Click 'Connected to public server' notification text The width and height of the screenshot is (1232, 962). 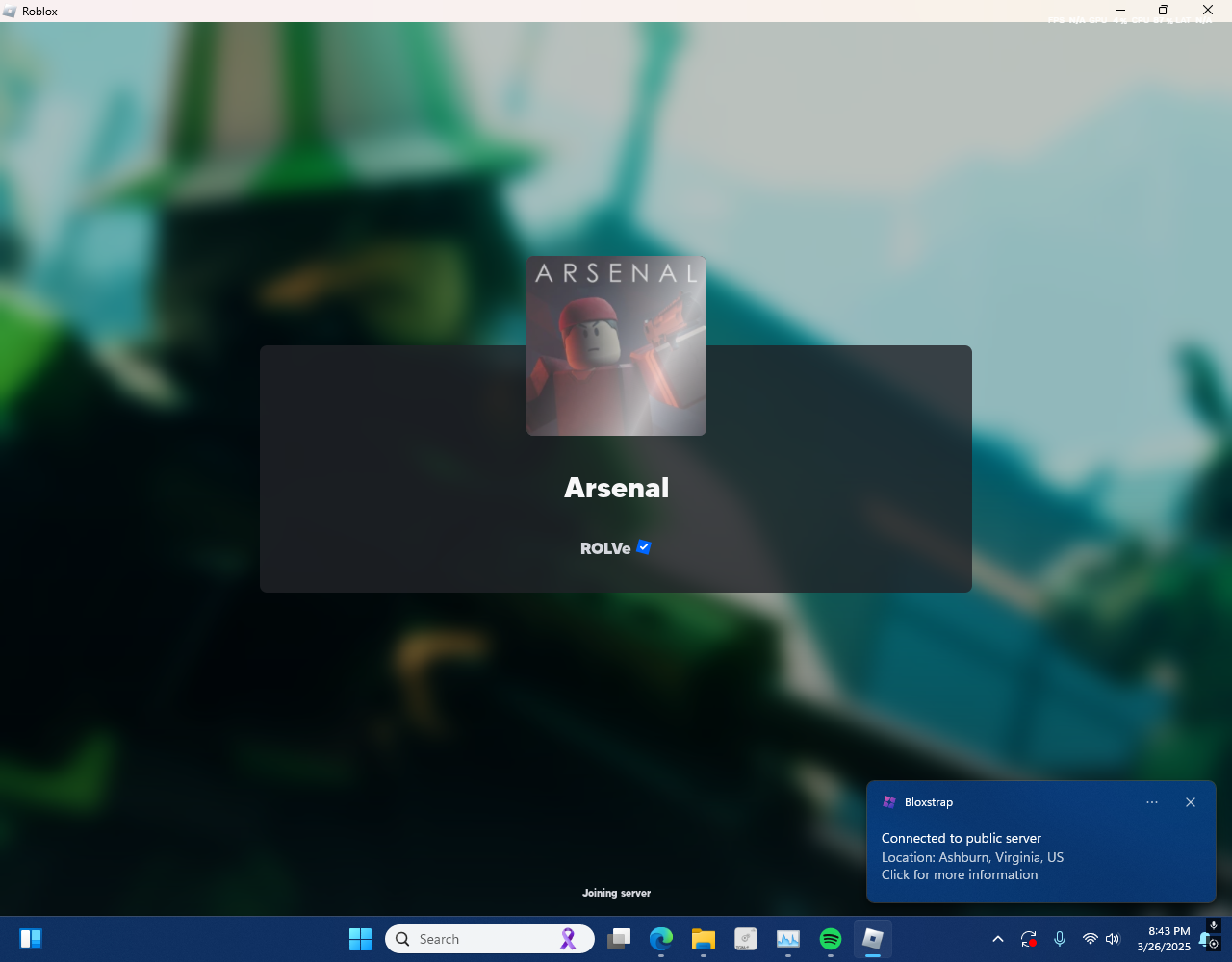962,838
